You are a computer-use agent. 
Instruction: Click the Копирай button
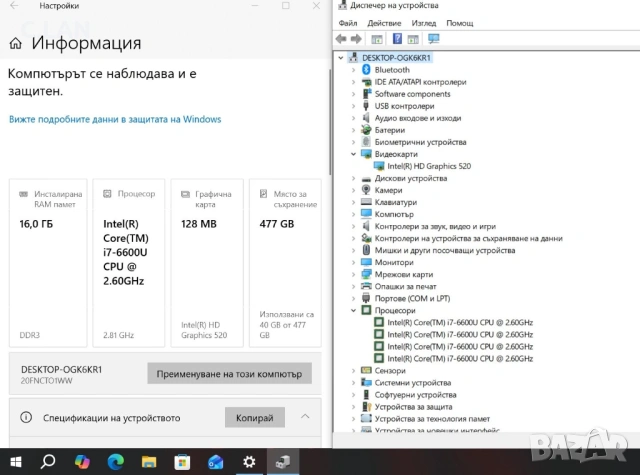[255, 417]
